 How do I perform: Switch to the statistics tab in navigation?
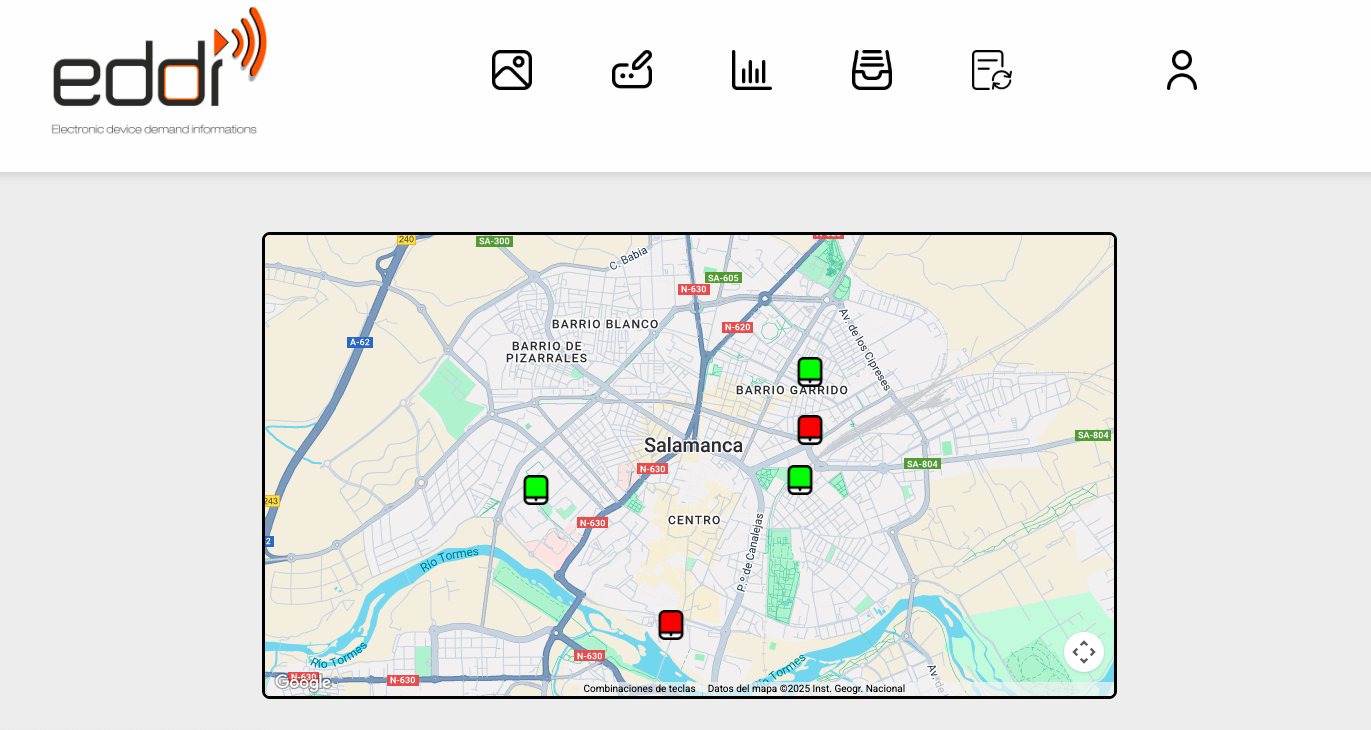[751, 70]
